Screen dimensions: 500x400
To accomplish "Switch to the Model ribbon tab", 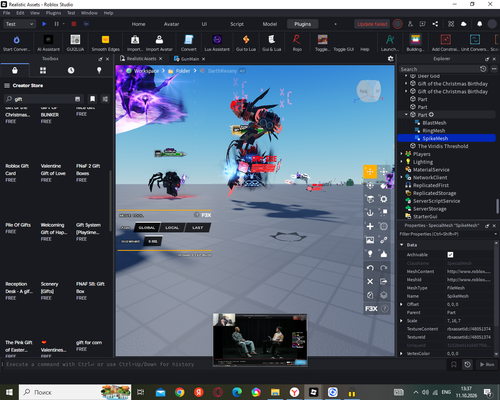I will (x=270, y=24).
